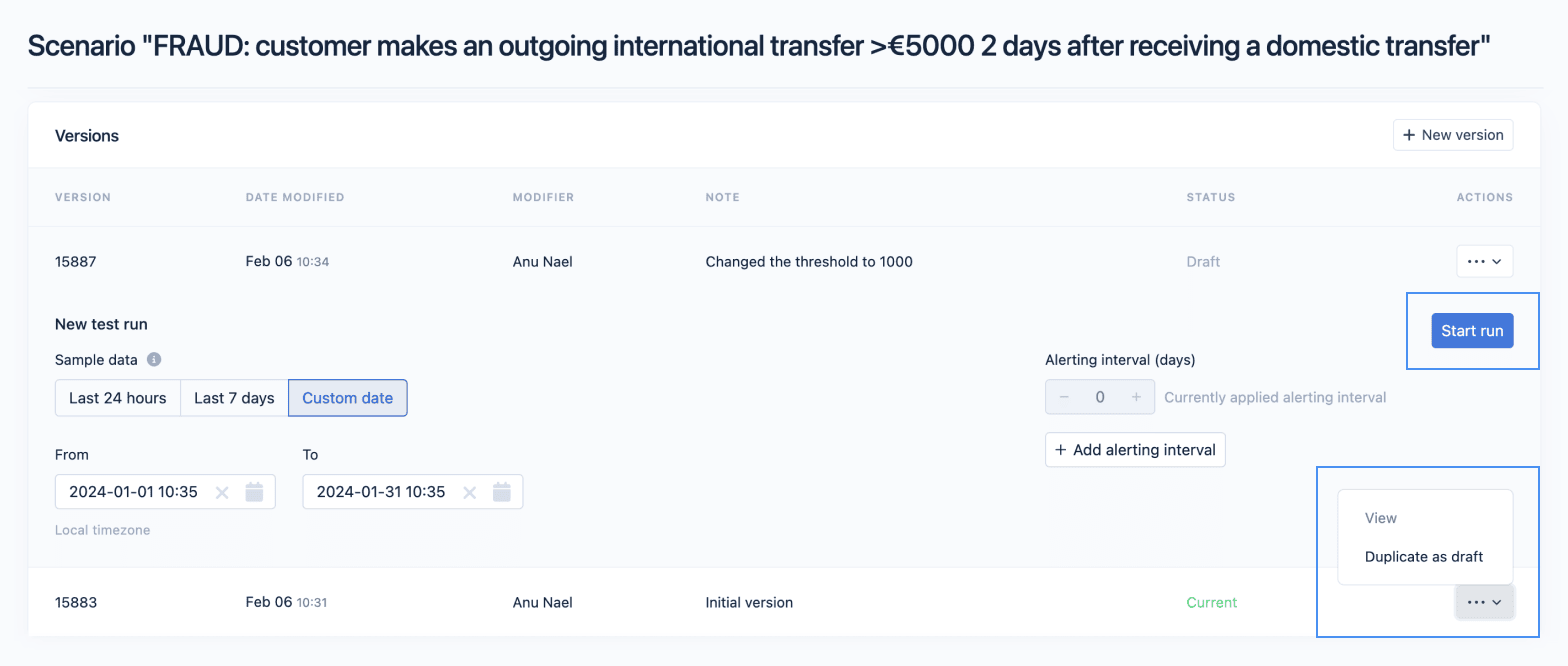Select Duplicate as draft from the menu
Screen dimensions: 1568x666
click(1424, 556)
